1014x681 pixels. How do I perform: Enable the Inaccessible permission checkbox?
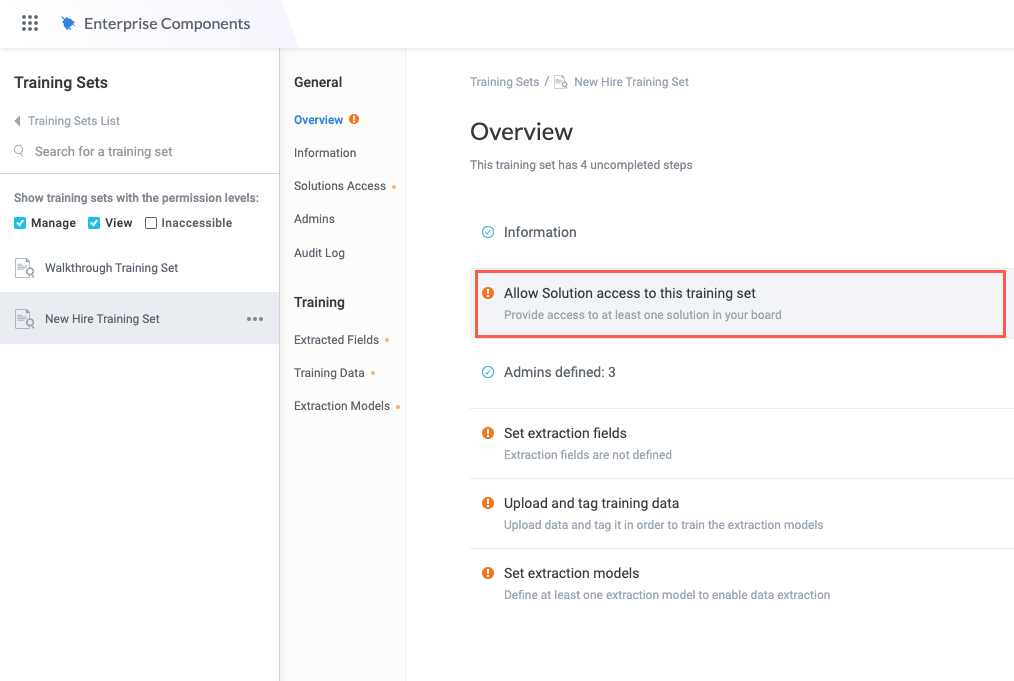pyautogui.click(x=151, y=223)
